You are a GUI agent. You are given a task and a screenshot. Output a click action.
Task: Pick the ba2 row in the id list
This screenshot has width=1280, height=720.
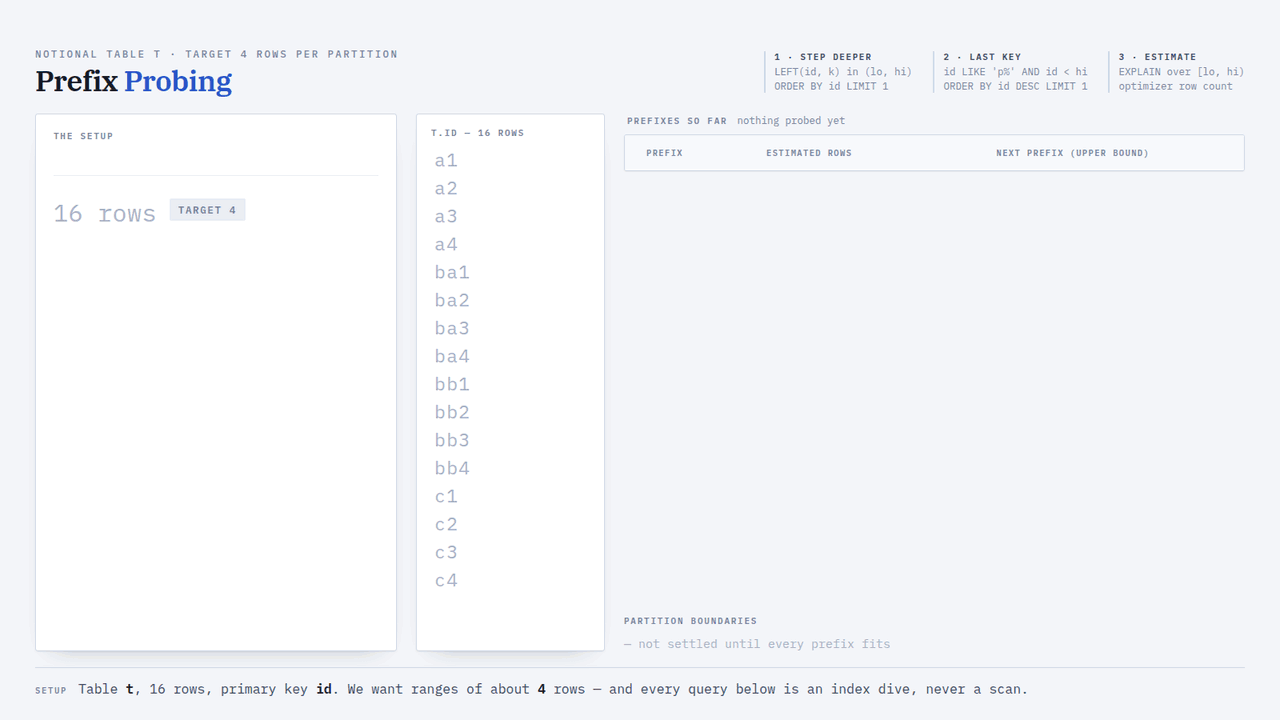click(452, 300)
